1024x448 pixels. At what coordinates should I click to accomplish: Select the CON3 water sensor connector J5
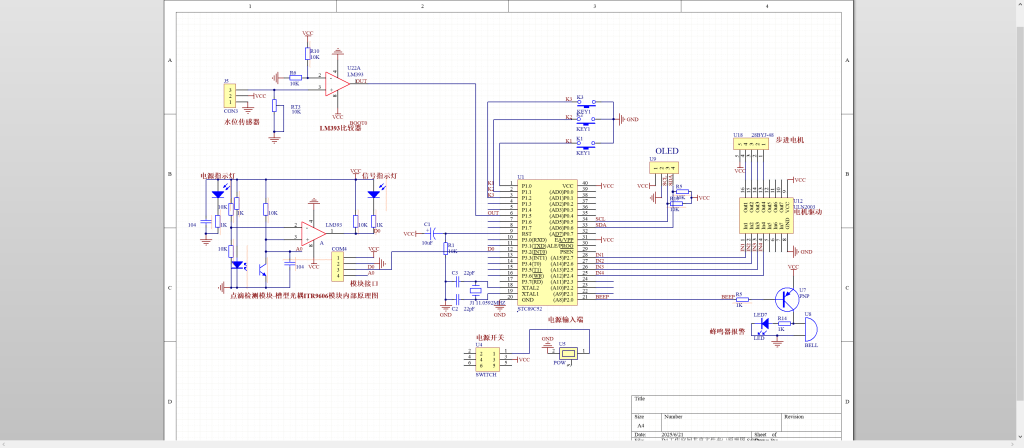coord(230,96)
